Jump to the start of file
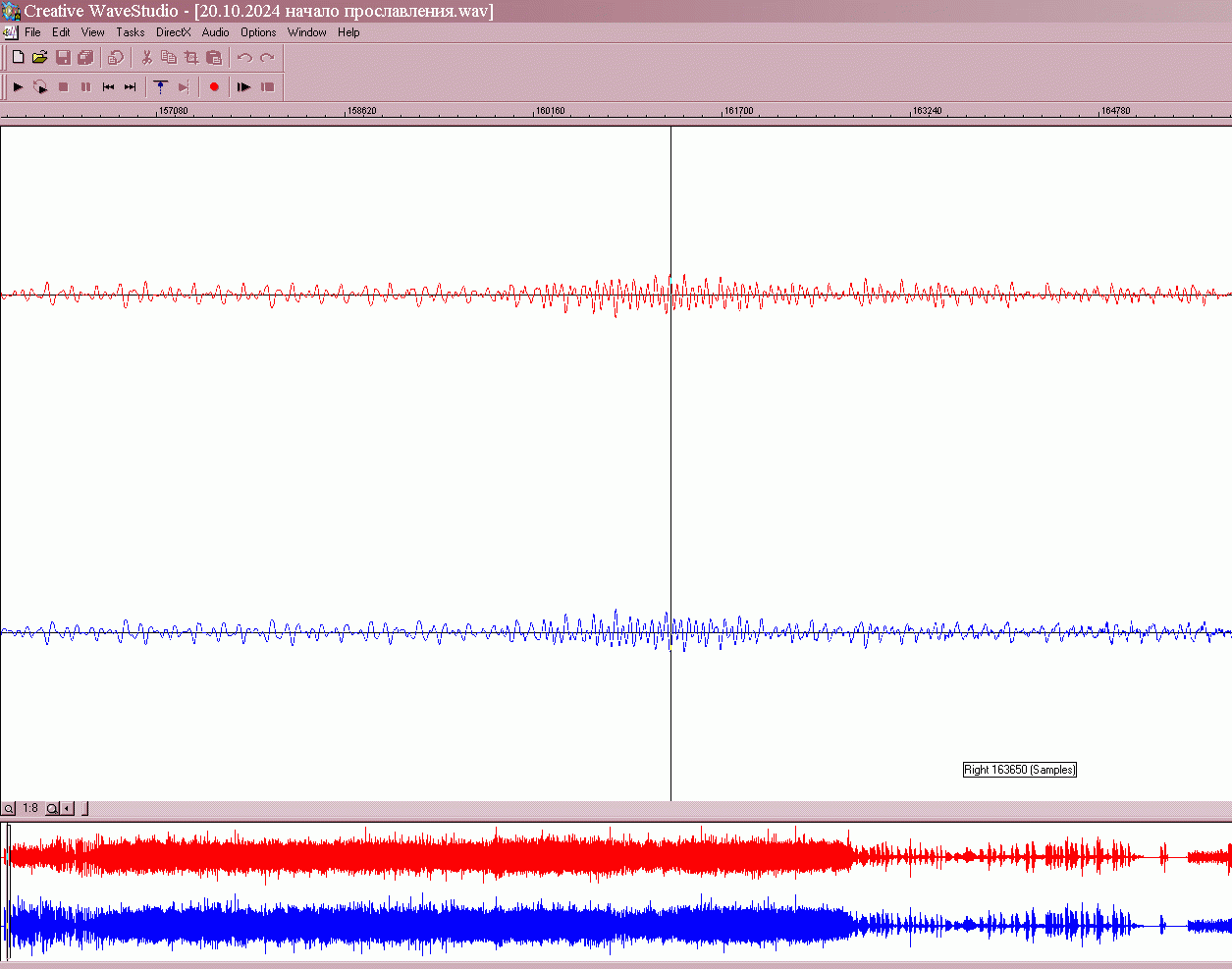 (x=108, y=87)
